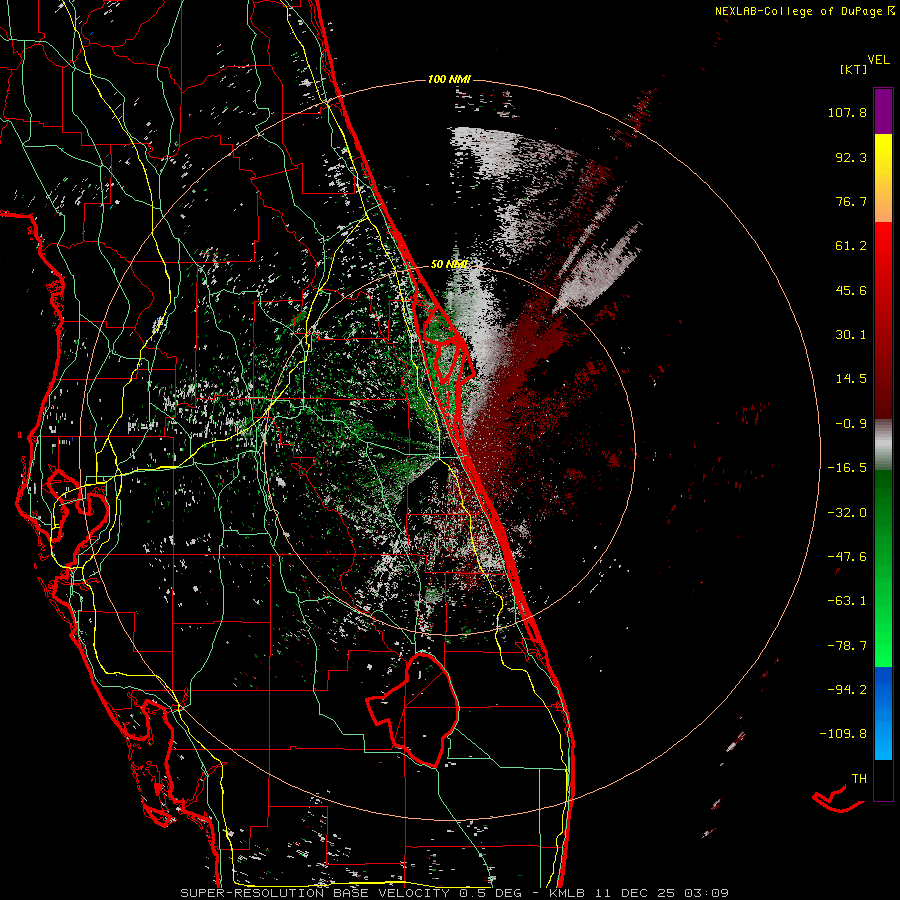Click the -0.9 velocity scale value
The height and width of the screenshot is (900, 900).
click(x=851, y=424)
